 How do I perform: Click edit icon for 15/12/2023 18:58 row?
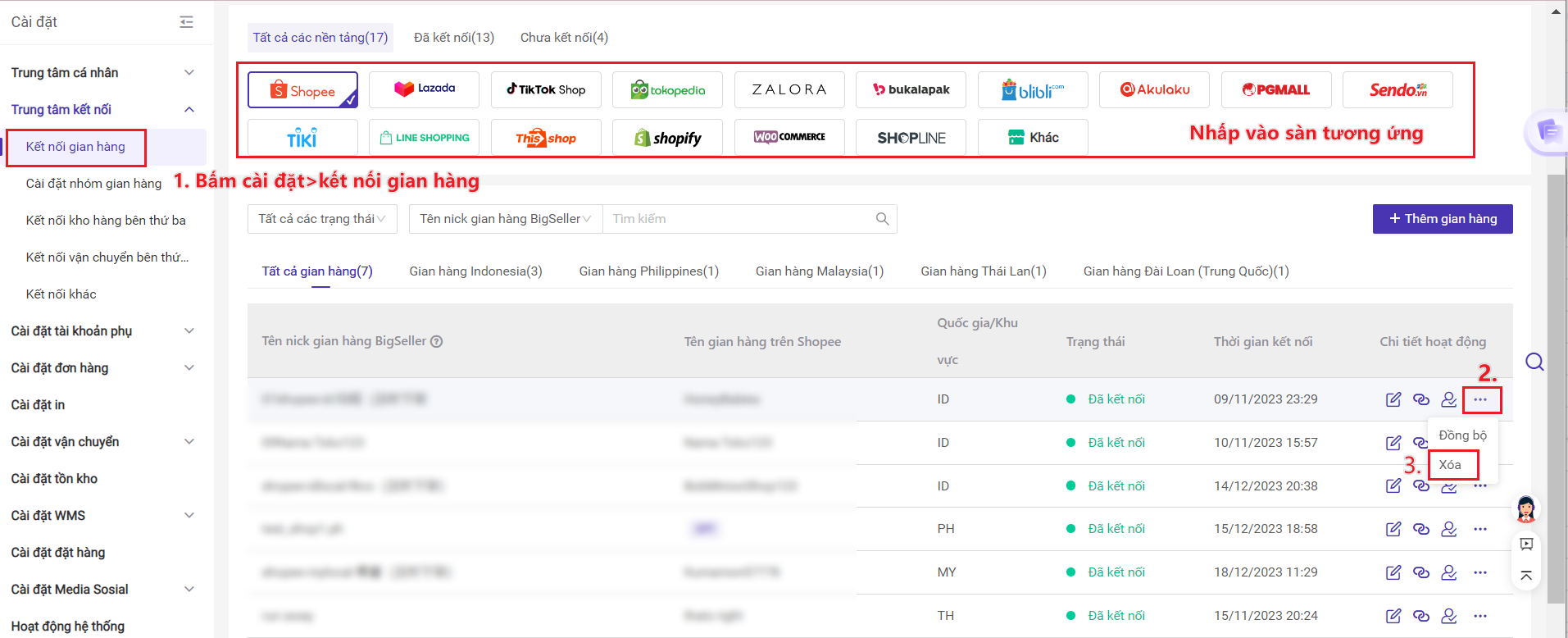point(1393,529)
